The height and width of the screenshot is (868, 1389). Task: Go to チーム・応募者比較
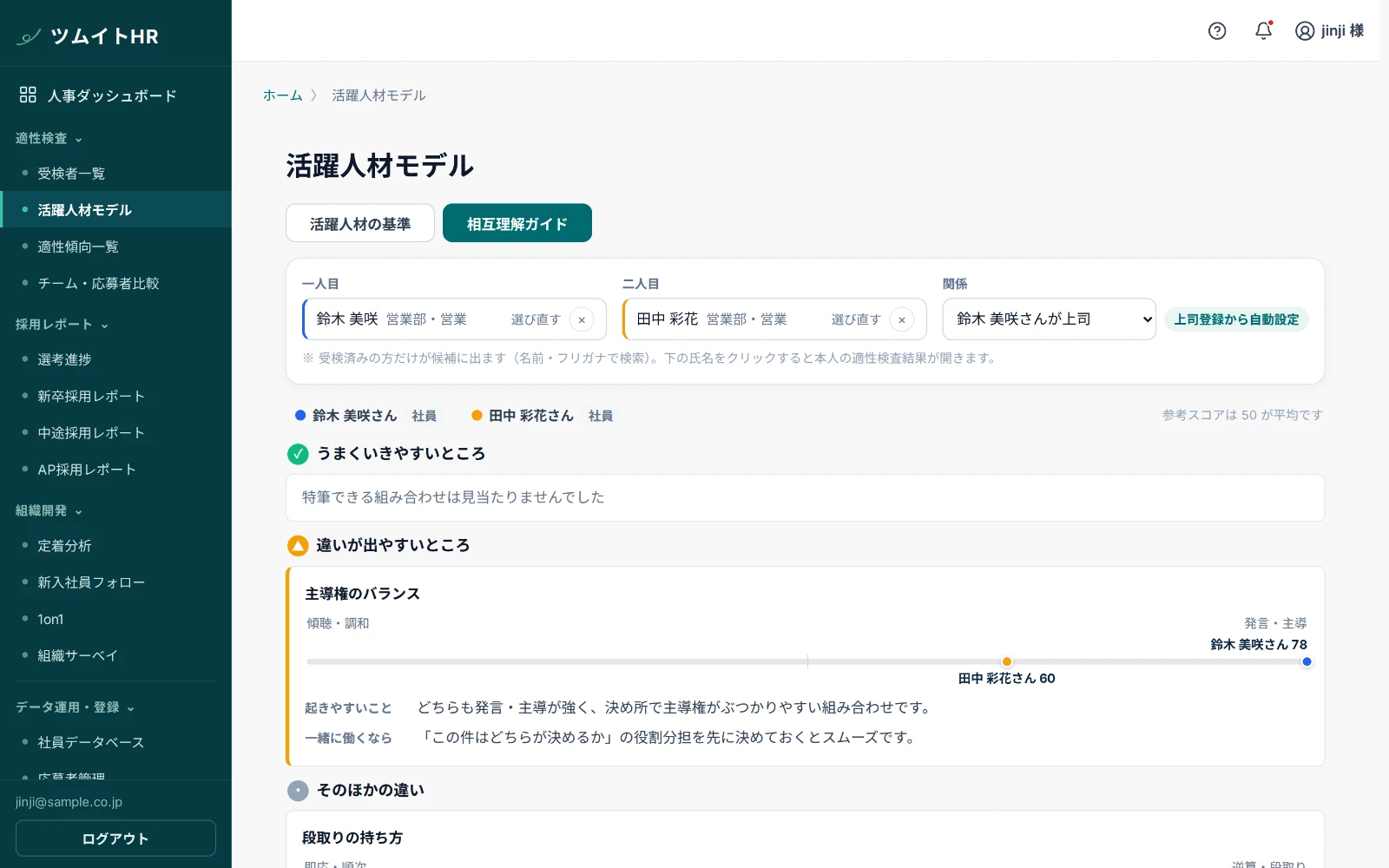point(115,284)
